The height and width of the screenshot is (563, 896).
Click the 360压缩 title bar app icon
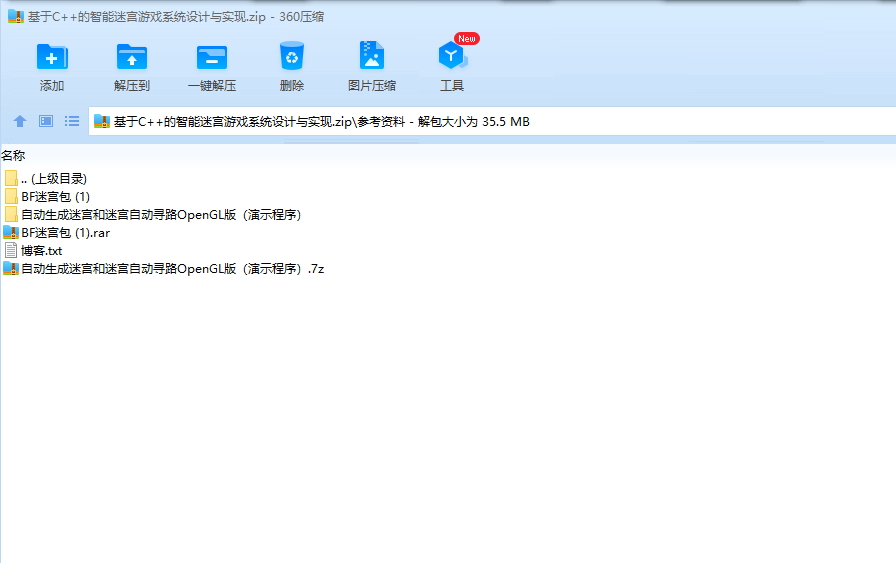click(16, 17)
